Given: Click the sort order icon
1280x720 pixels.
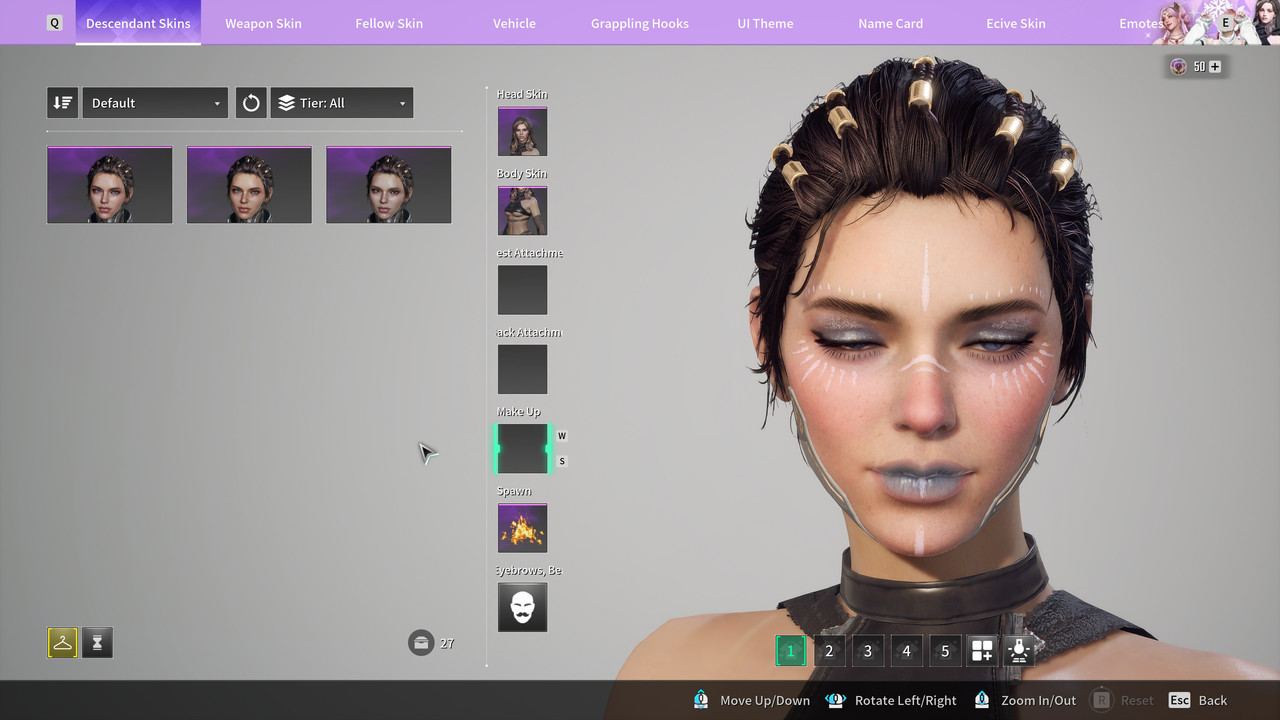Looking at the screenshot, I should tap(62, 103).
